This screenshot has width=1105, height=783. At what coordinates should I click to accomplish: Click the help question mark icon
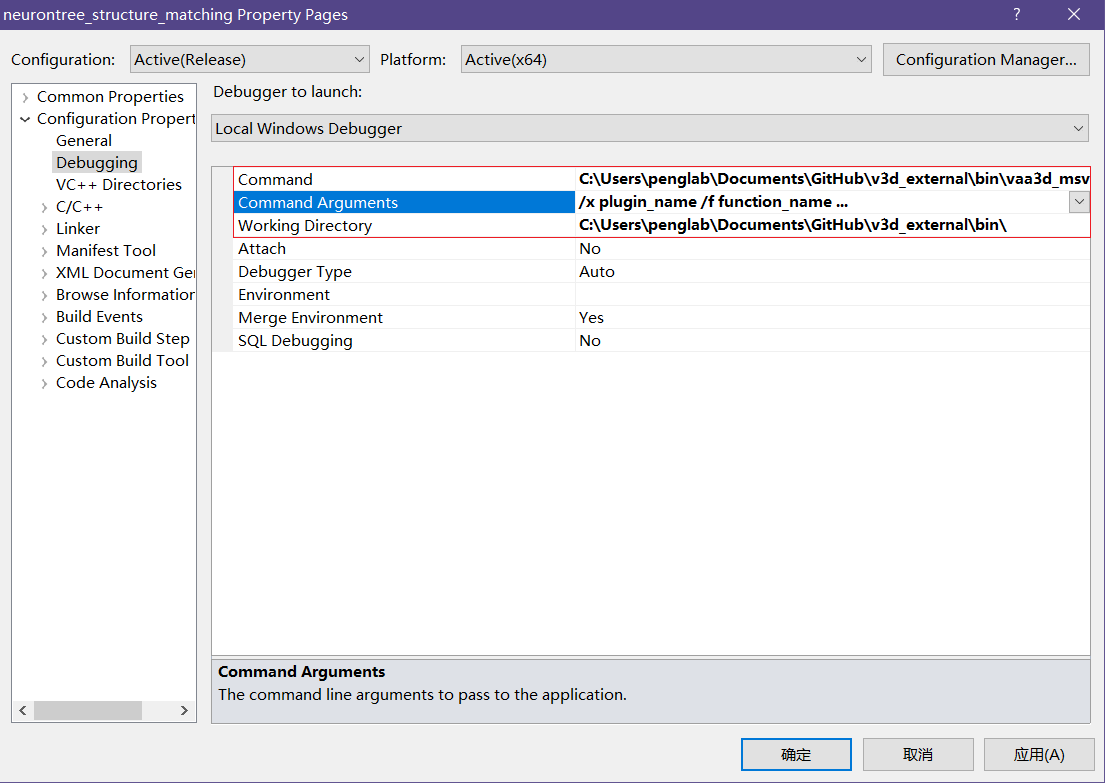pyautogui.click(x=1017, y=14)
